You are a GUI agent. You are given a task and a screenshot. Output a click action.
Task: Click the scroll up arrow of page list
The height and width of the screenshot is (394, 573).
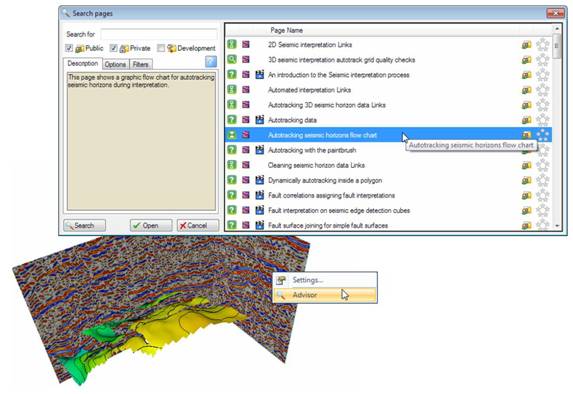coord(557,29)
